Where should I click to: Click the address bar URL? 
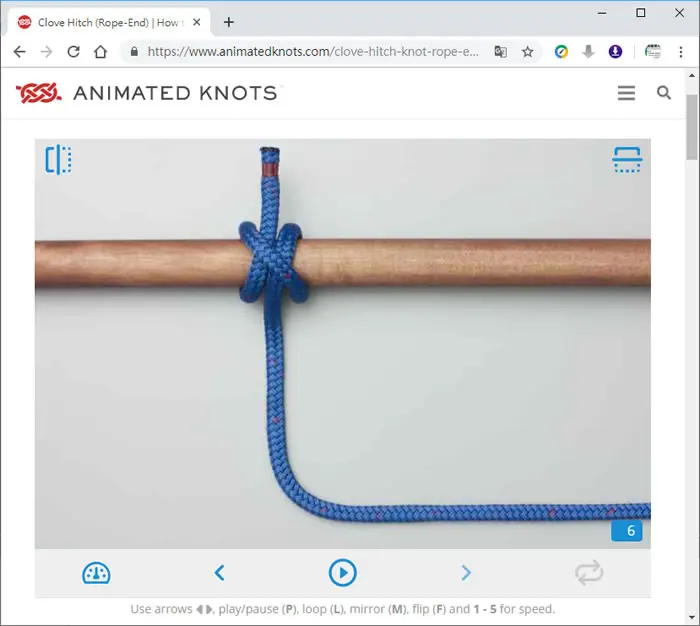[x=312, y=52]
